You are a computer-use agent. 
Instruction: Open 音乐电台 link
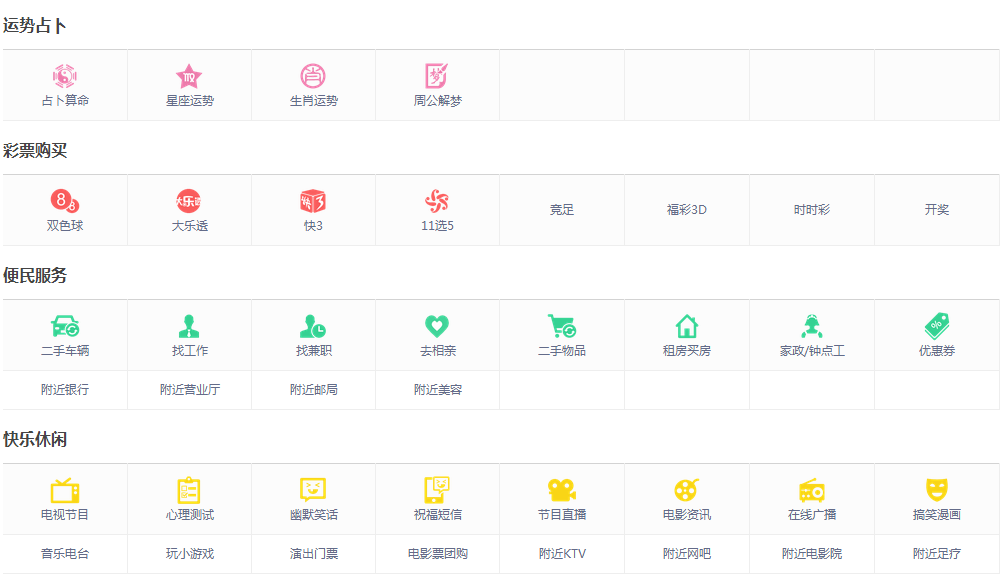click(x=65, y=553)
